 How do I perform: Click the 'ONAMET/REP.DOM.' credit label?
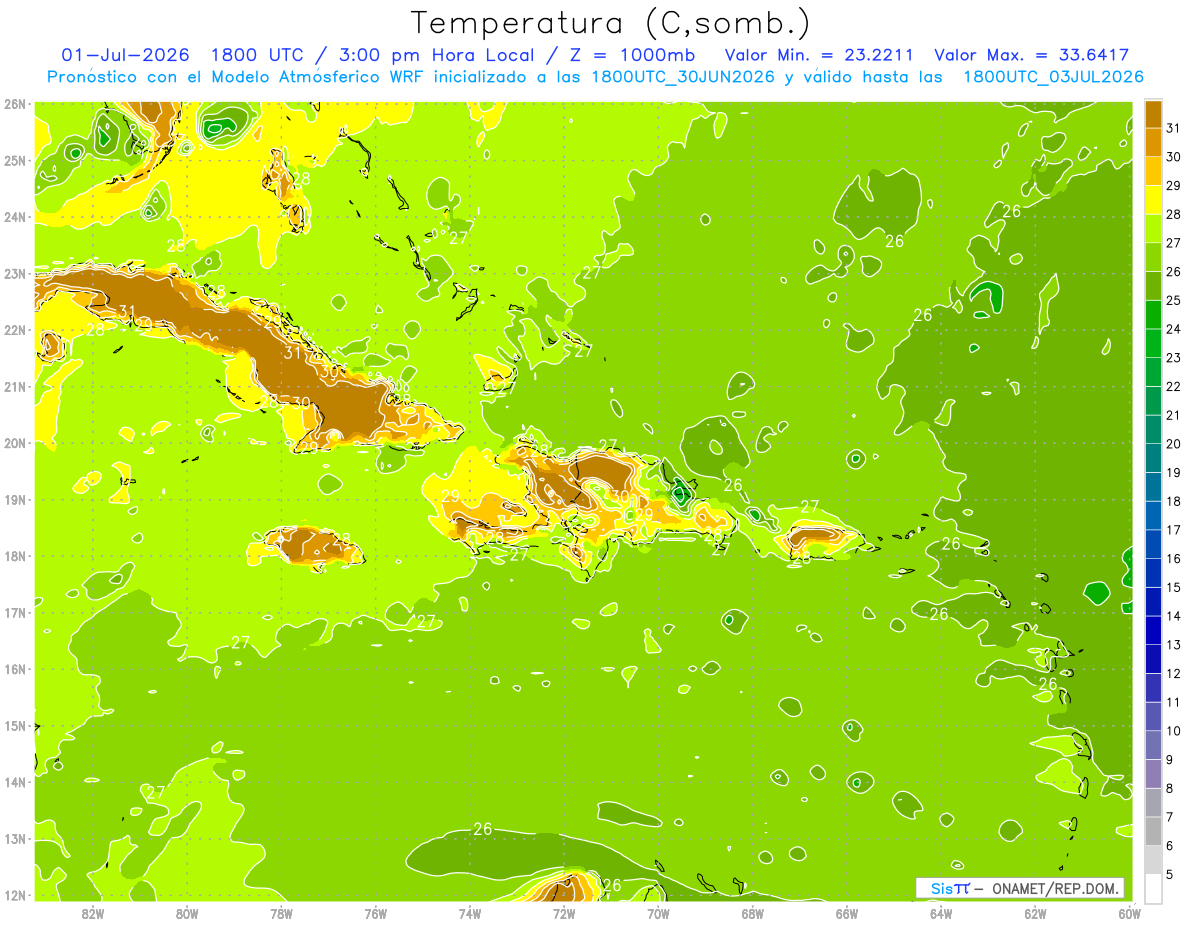[1057, 888]
